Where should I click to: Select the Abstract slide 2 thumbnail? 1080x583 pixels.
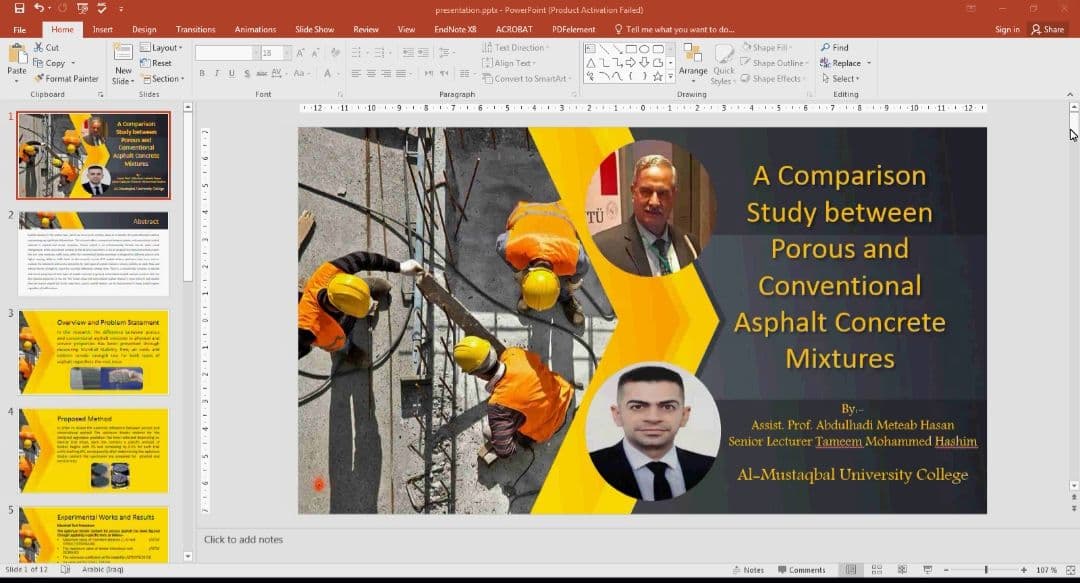pyautogui.click(x=94, y=253)
